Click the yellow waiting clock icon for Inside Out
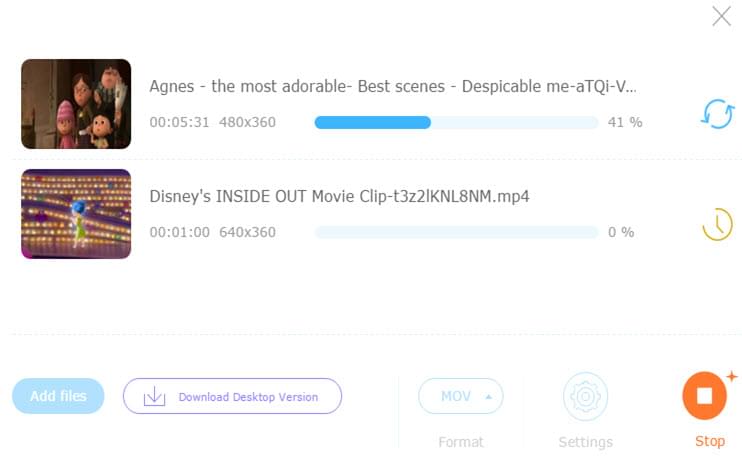This screenshot has width=742, height=460. (716, 224)
